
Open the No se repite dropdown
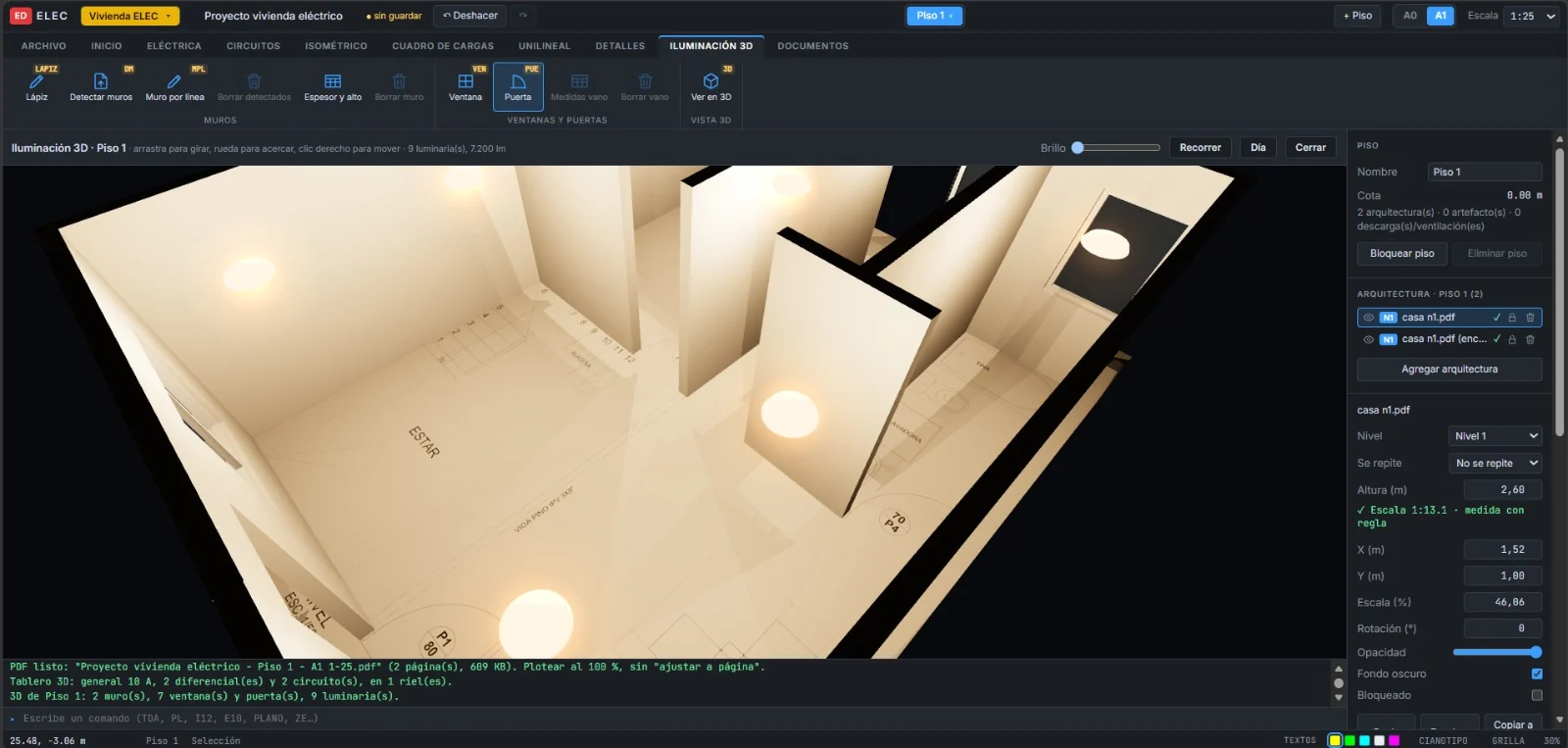pos(1495,463)
